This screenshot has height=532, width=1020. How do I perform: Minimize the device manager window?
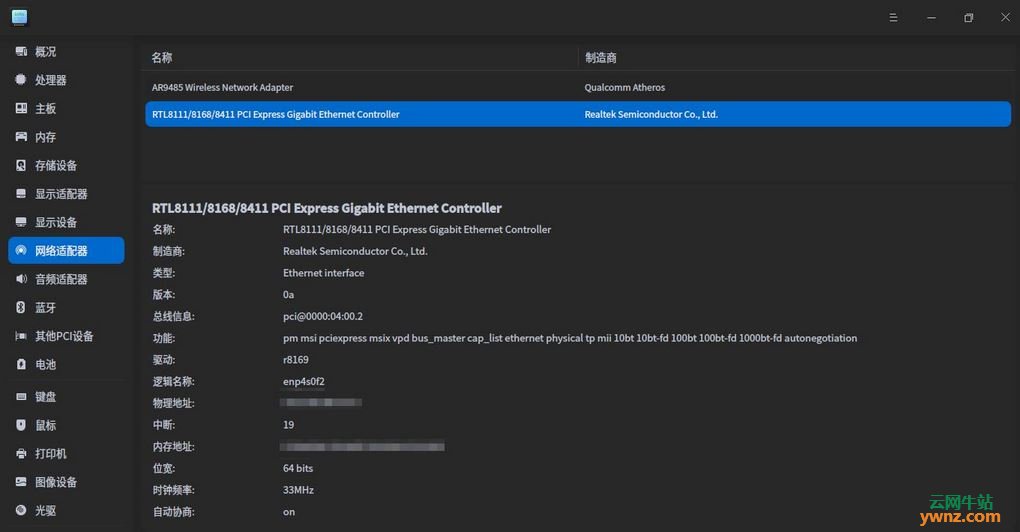tap(932, 18)
